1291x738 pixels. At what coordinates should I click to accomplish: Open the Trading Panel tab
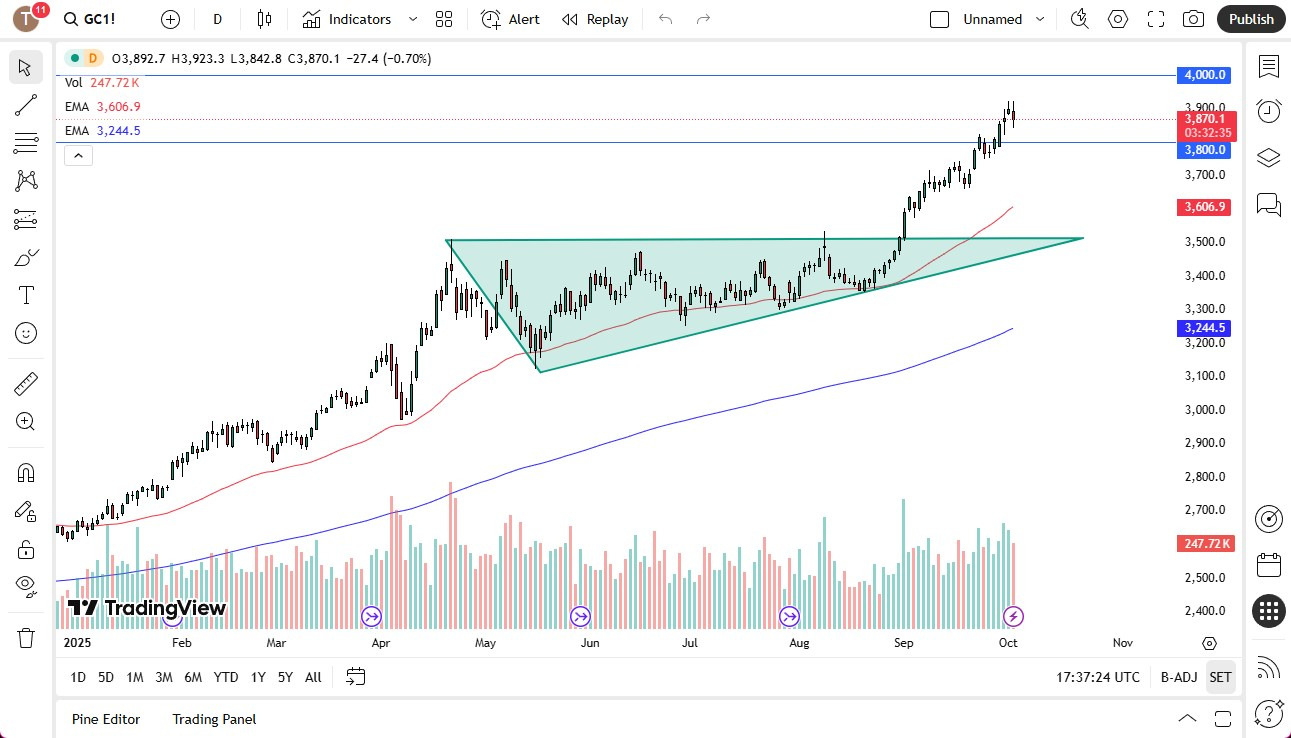(213, 719)
